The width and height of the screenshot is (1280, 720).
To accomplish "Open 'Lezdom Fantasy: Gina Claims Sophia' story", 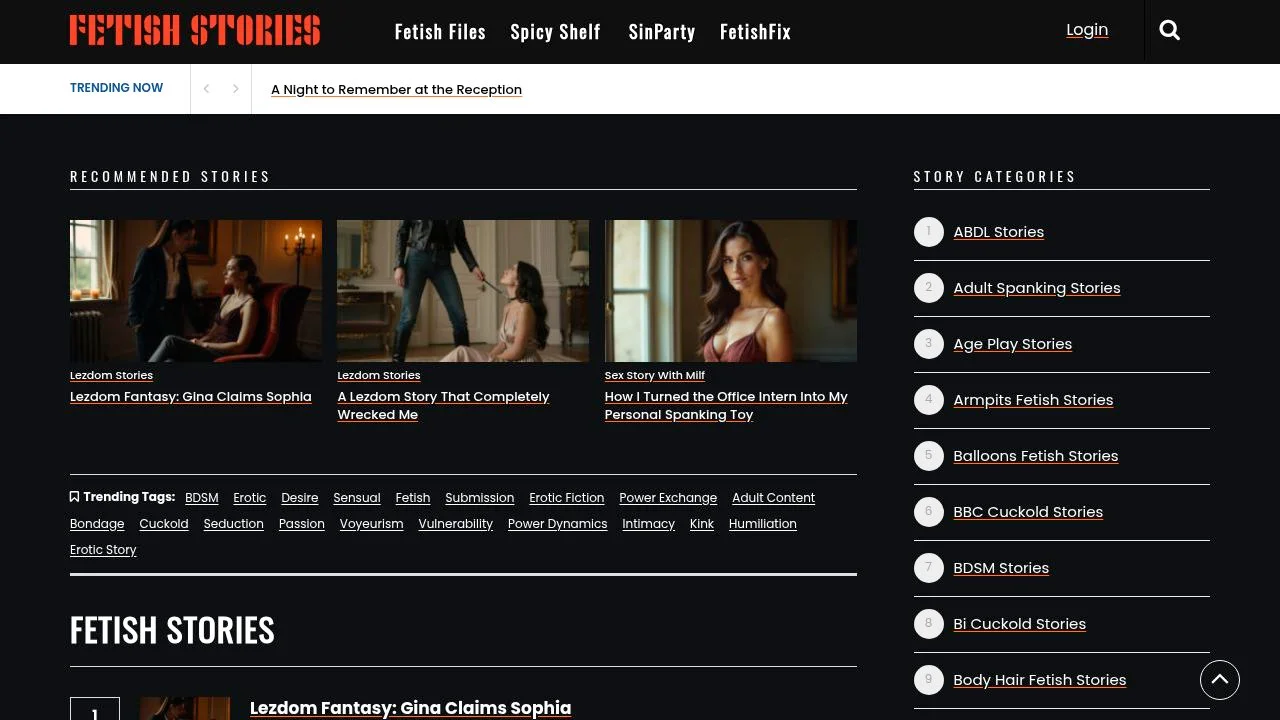I will point(190,396).
